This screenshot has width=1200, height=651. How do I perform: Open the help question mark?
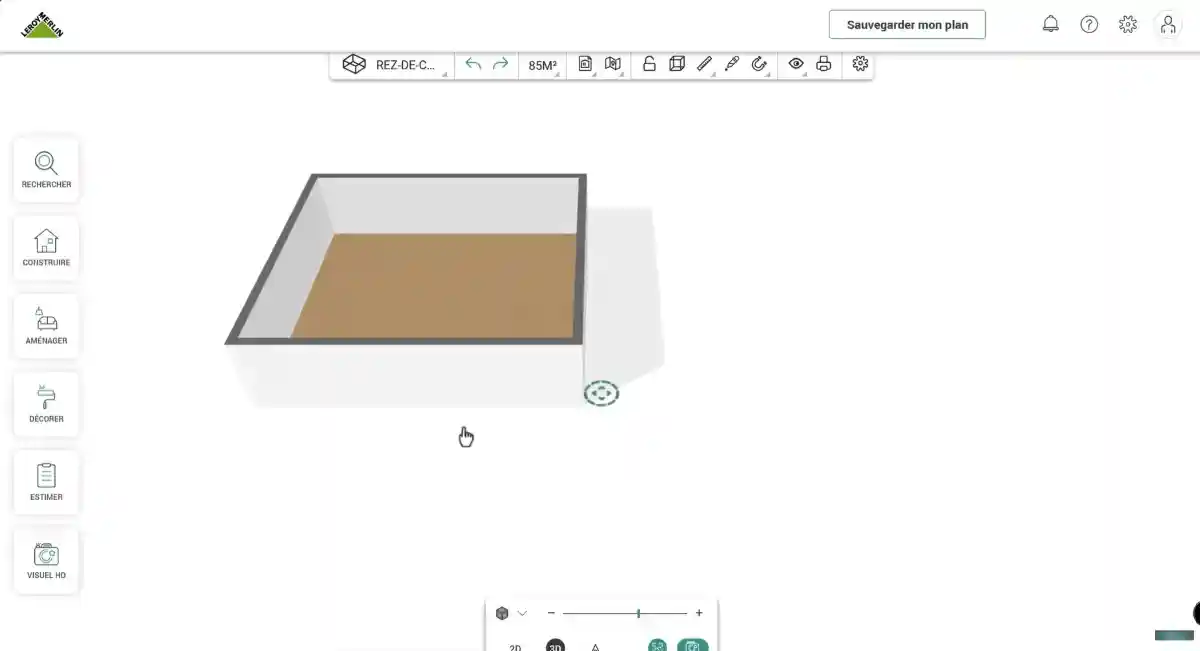coord(1089,25)
